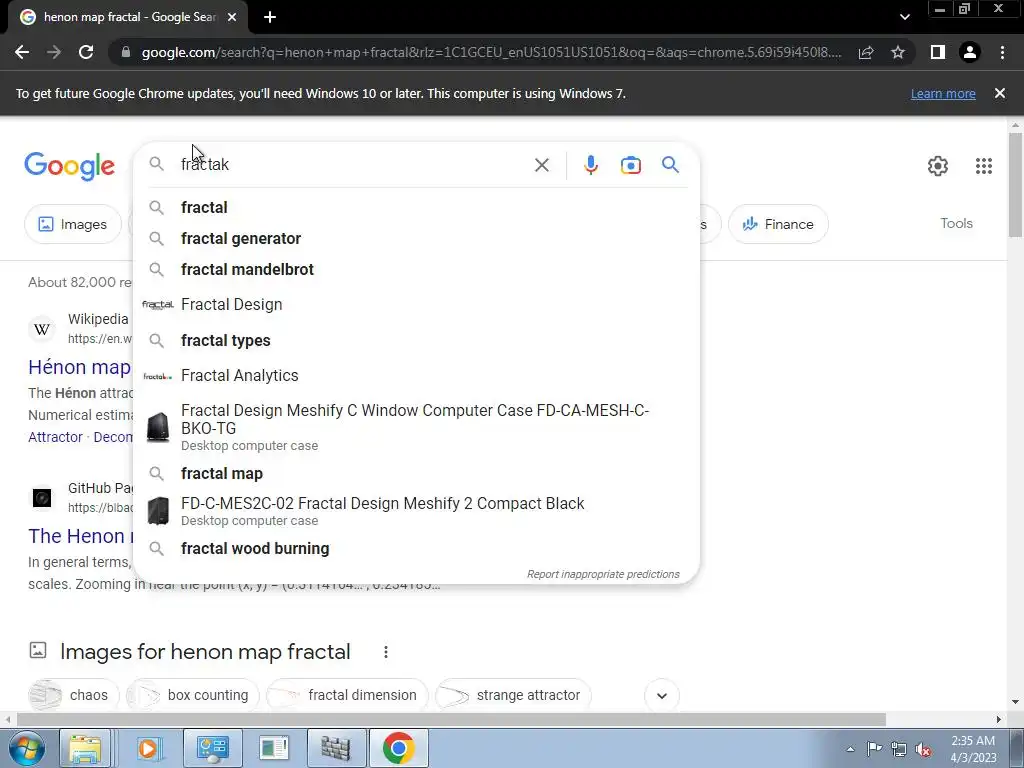Click the network tray icon
1024x768 pixels.
pyautogui.click(x=899, y=749)
